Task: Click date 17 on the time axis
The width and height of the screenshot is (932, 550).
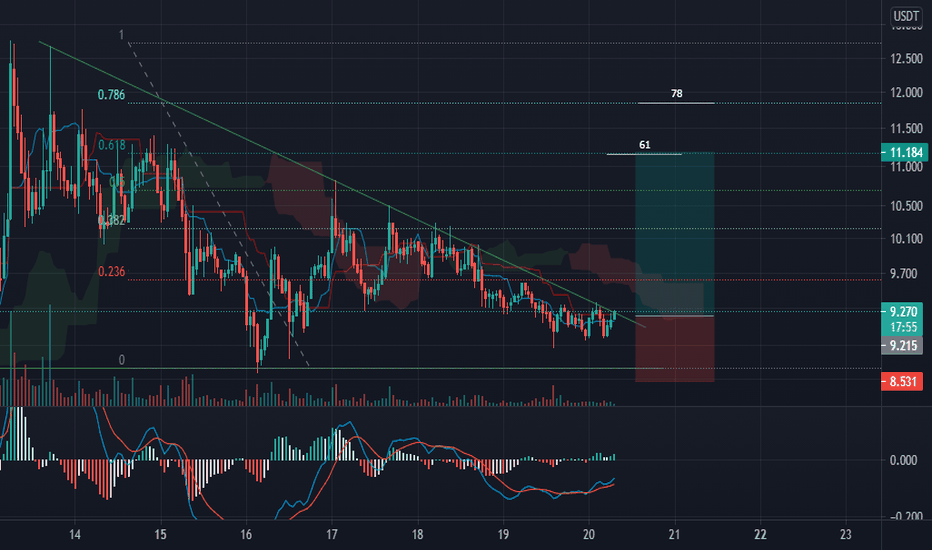Action: click(x=332, y=535)
